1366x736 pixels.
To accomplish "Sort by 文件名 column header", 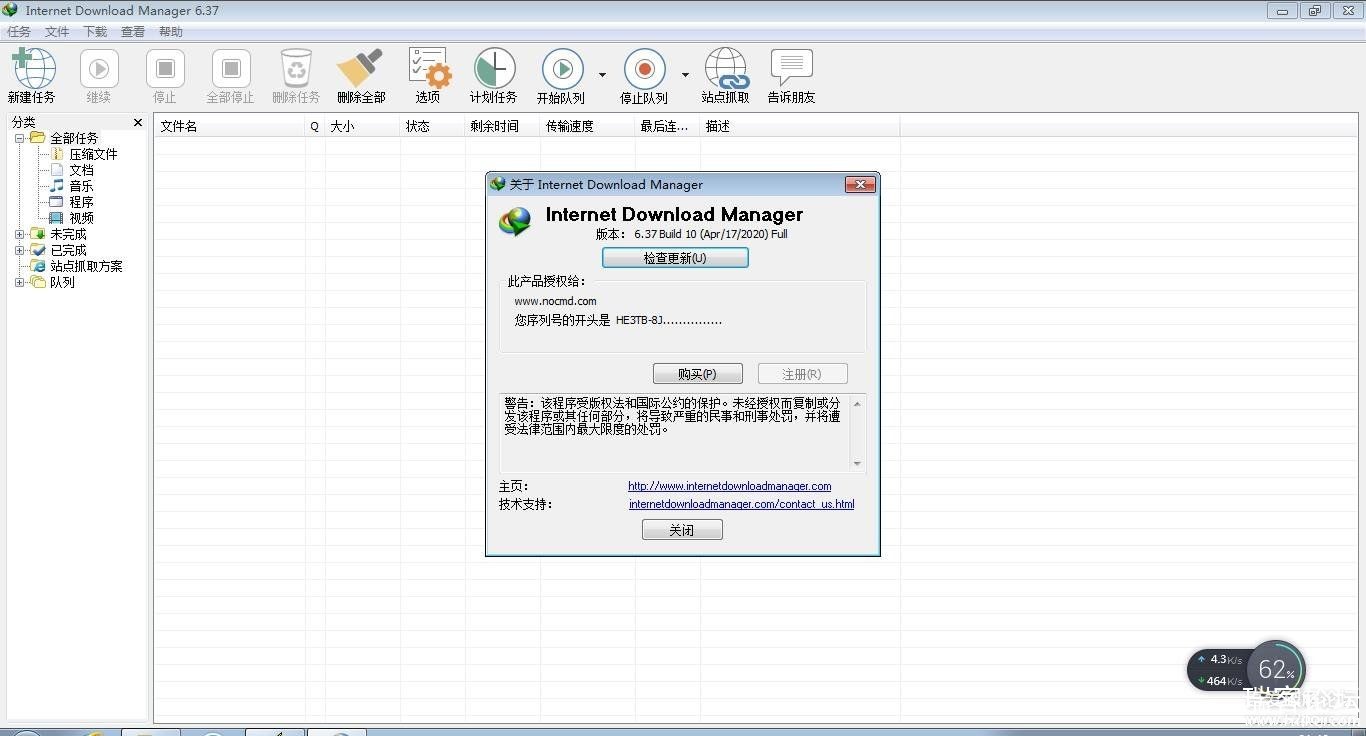I will (x=230, y=126).
